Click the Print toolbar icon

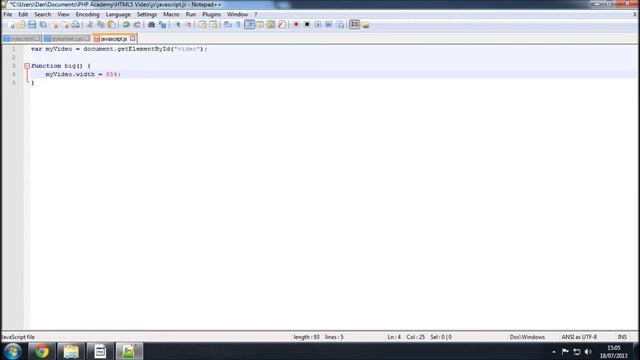pyautogui.click(x=76, y=25)
